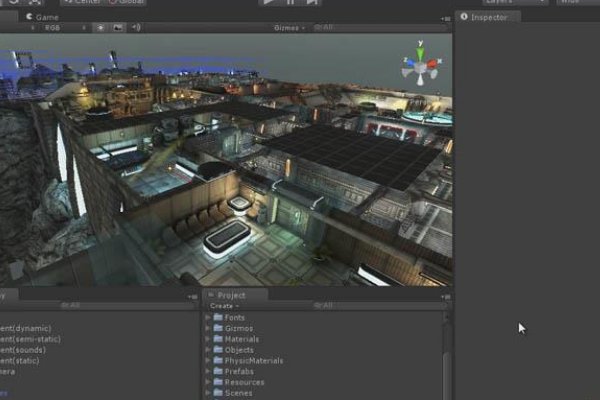Expand the Prefabs folder arrow

(x=208, y=371)
